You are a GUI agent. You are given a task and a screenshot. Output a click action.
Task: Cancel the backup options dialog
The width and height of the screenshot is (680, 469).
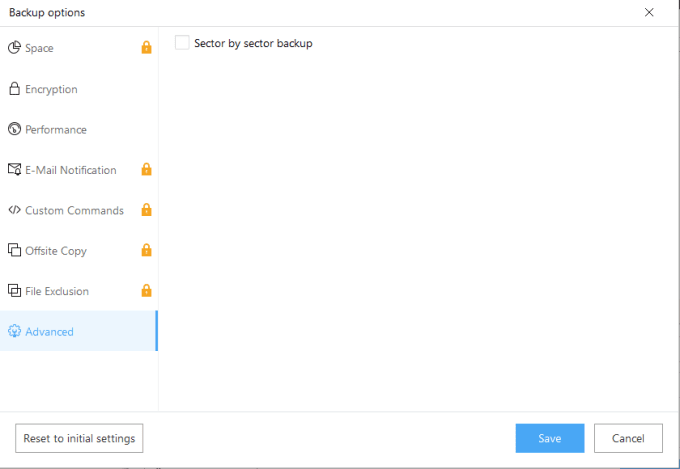tap(628, 438)
